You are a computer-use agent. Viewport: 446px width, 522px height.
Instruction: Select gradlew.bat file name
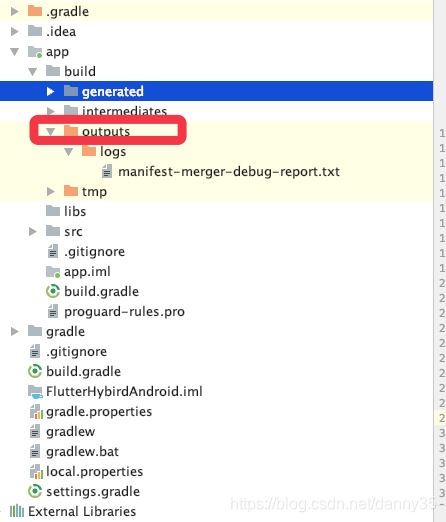tap(82, 452)
